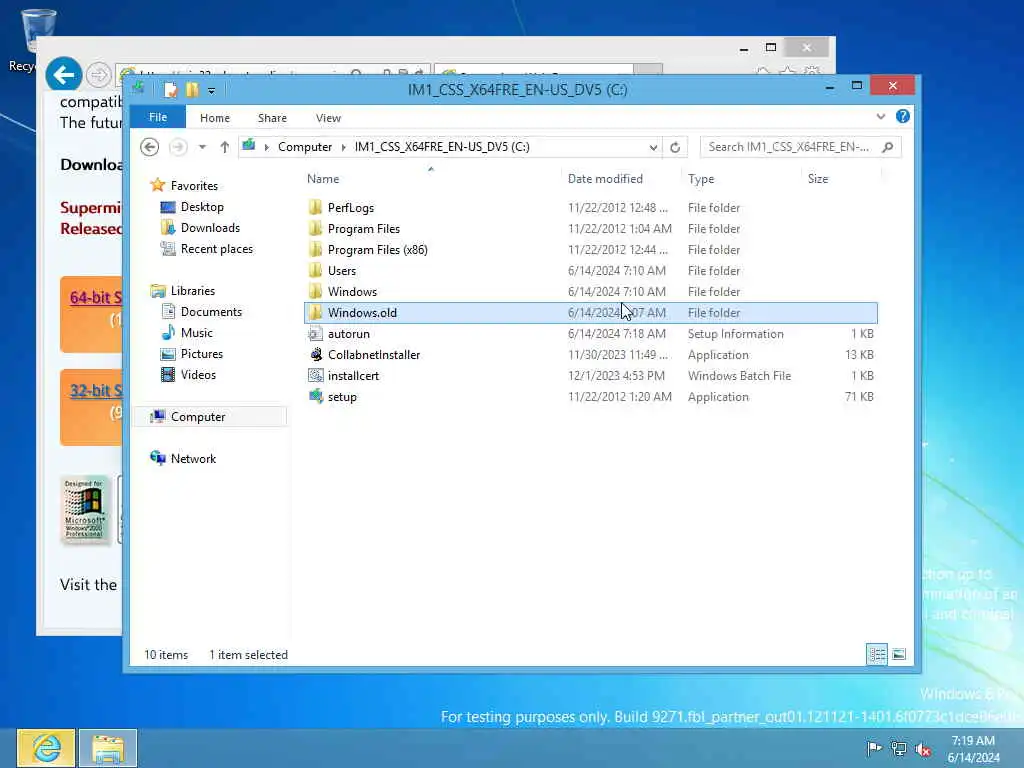The width and height of the screenshot is (1024, 768).
Task: Open Libraries in the navigation pane
Action: point(193,291)
